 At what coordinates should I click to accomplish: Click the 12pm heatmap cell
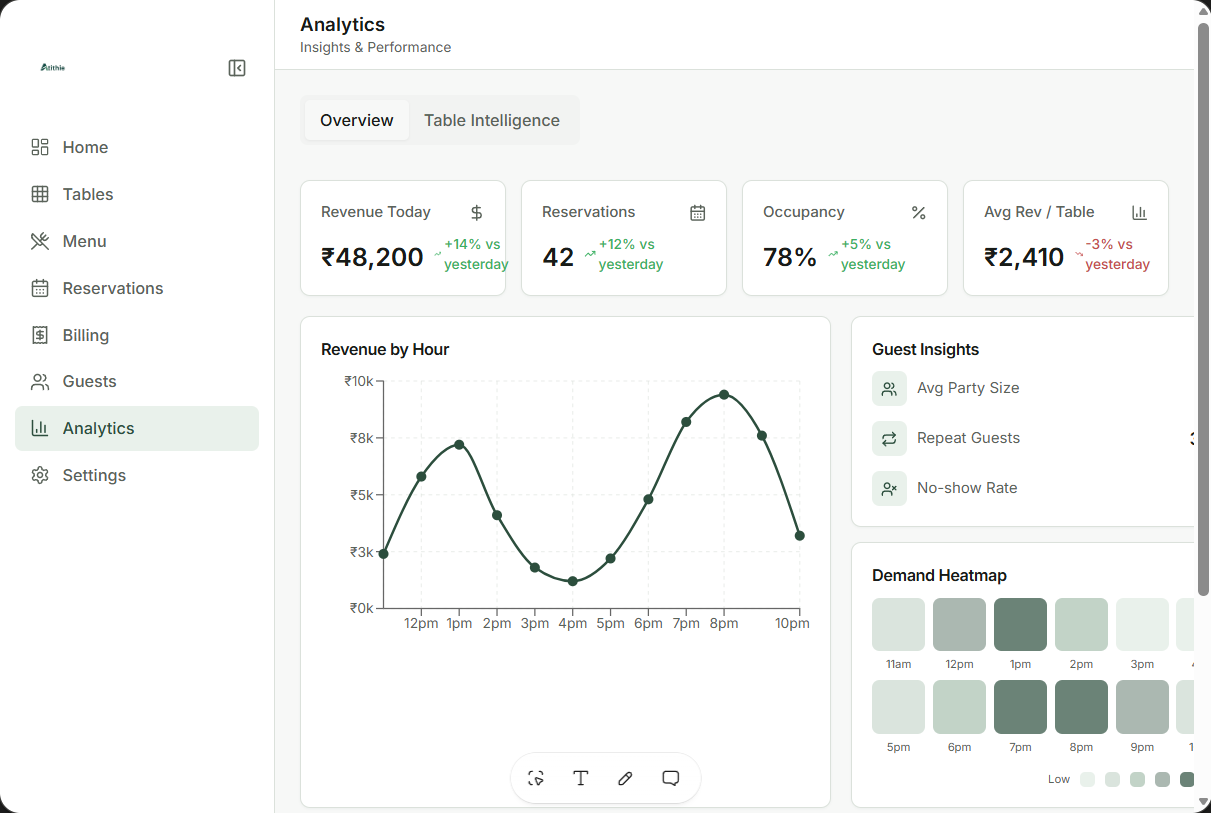(x=959, y=625)
